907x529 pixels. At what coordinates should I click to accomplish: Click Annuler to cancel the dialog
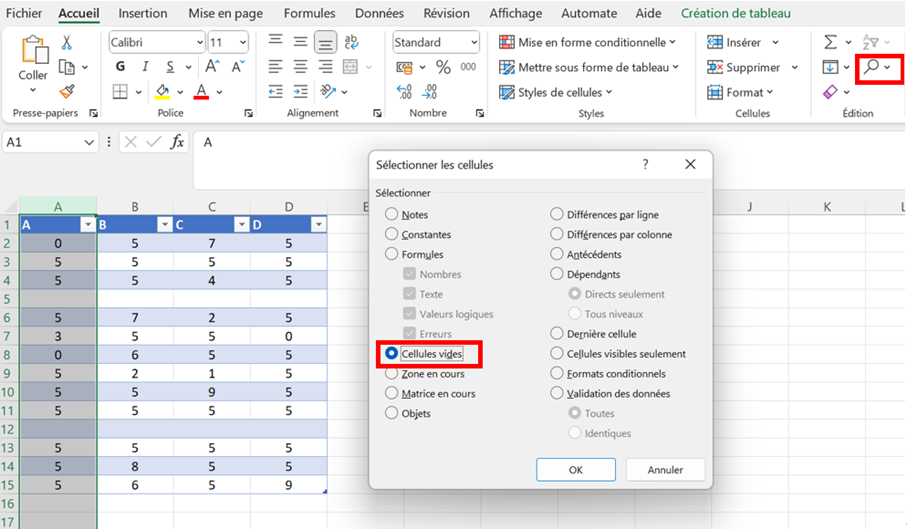pyautogui.click(x=665, y=469)
